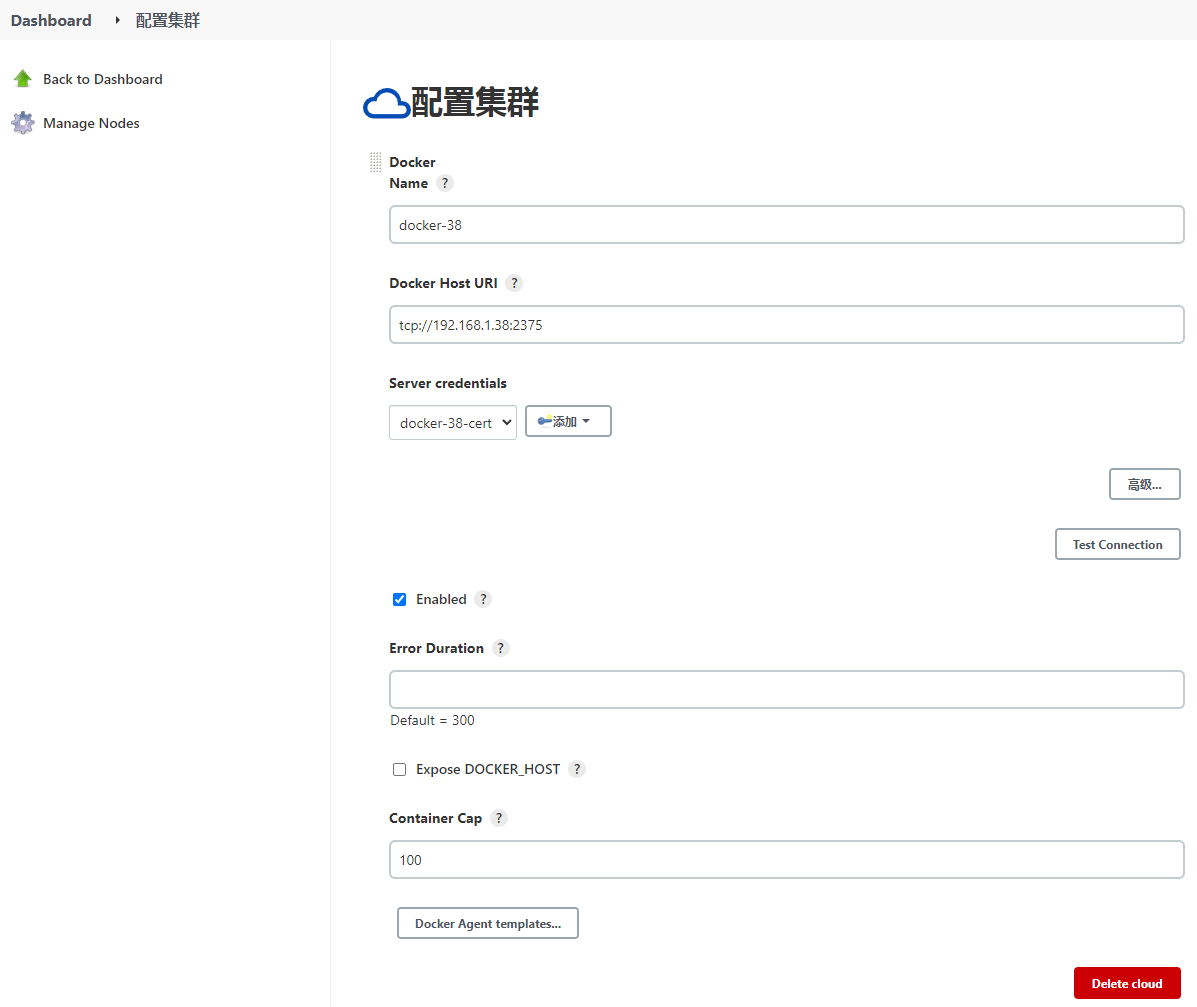Focus the empty Error Duration field
The image size is (1197, 1007).
[786, 689]
